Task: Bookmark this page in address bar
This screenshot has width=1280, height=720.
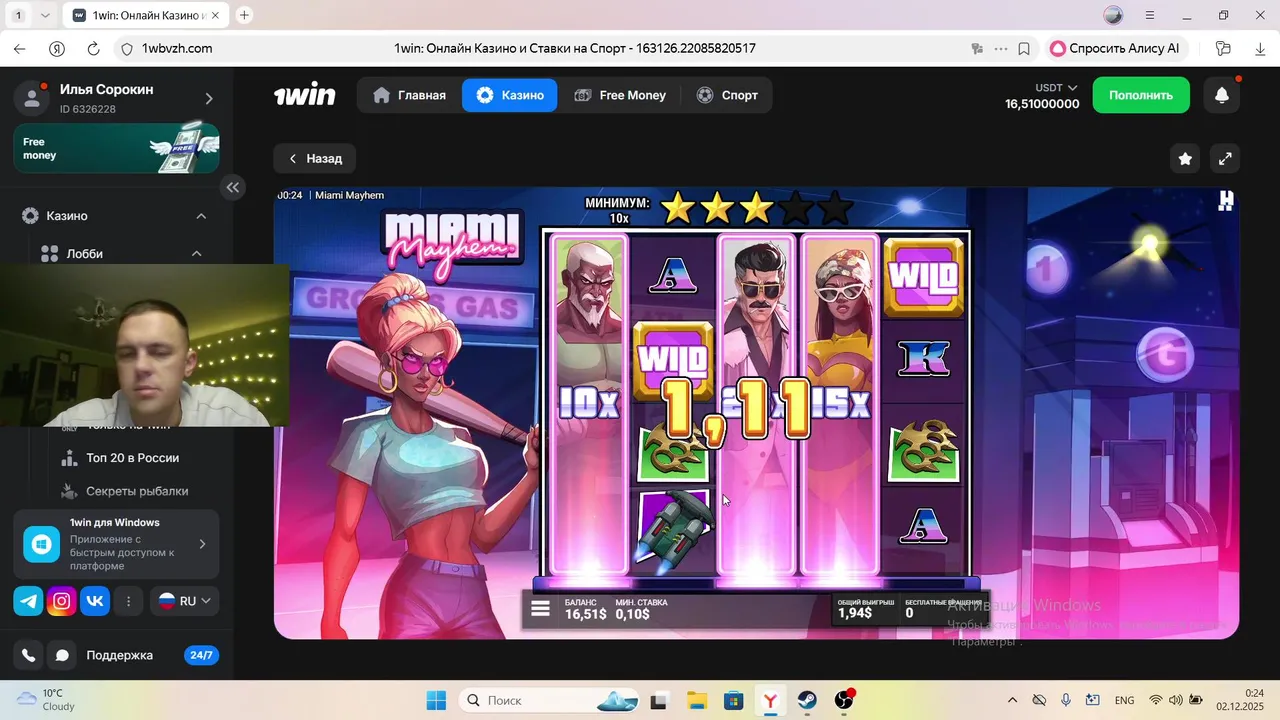Action: [x=1024, y=48]
